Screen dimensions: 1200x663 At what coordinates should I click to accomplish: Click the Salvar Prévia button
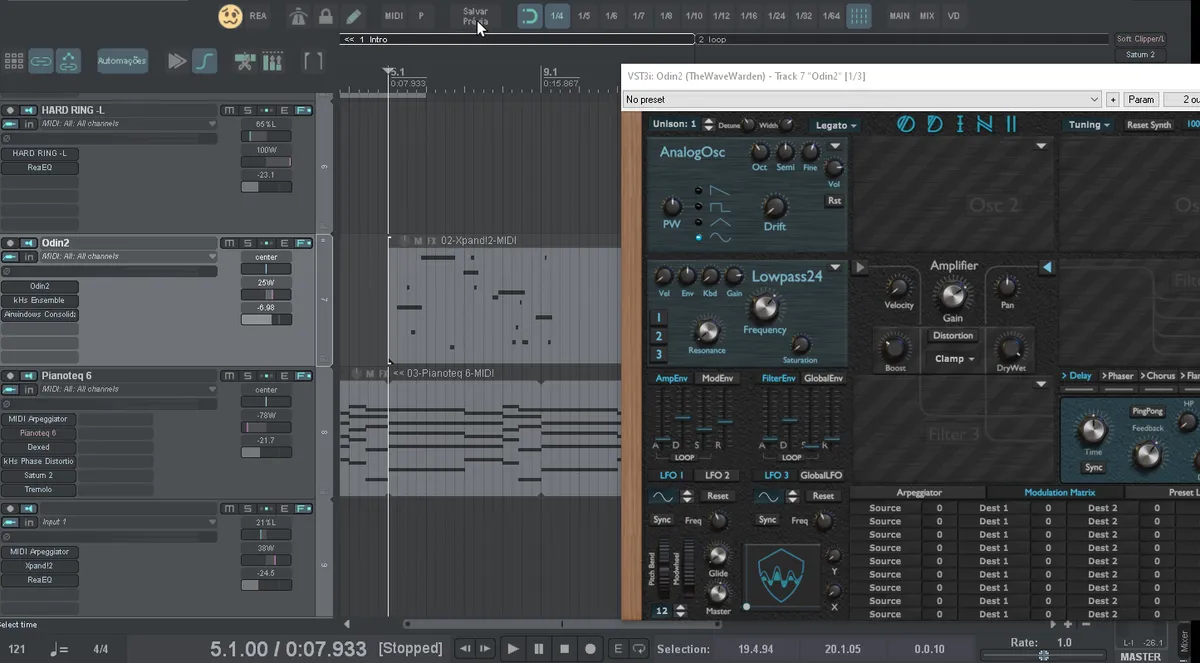(x=475, y=16)
